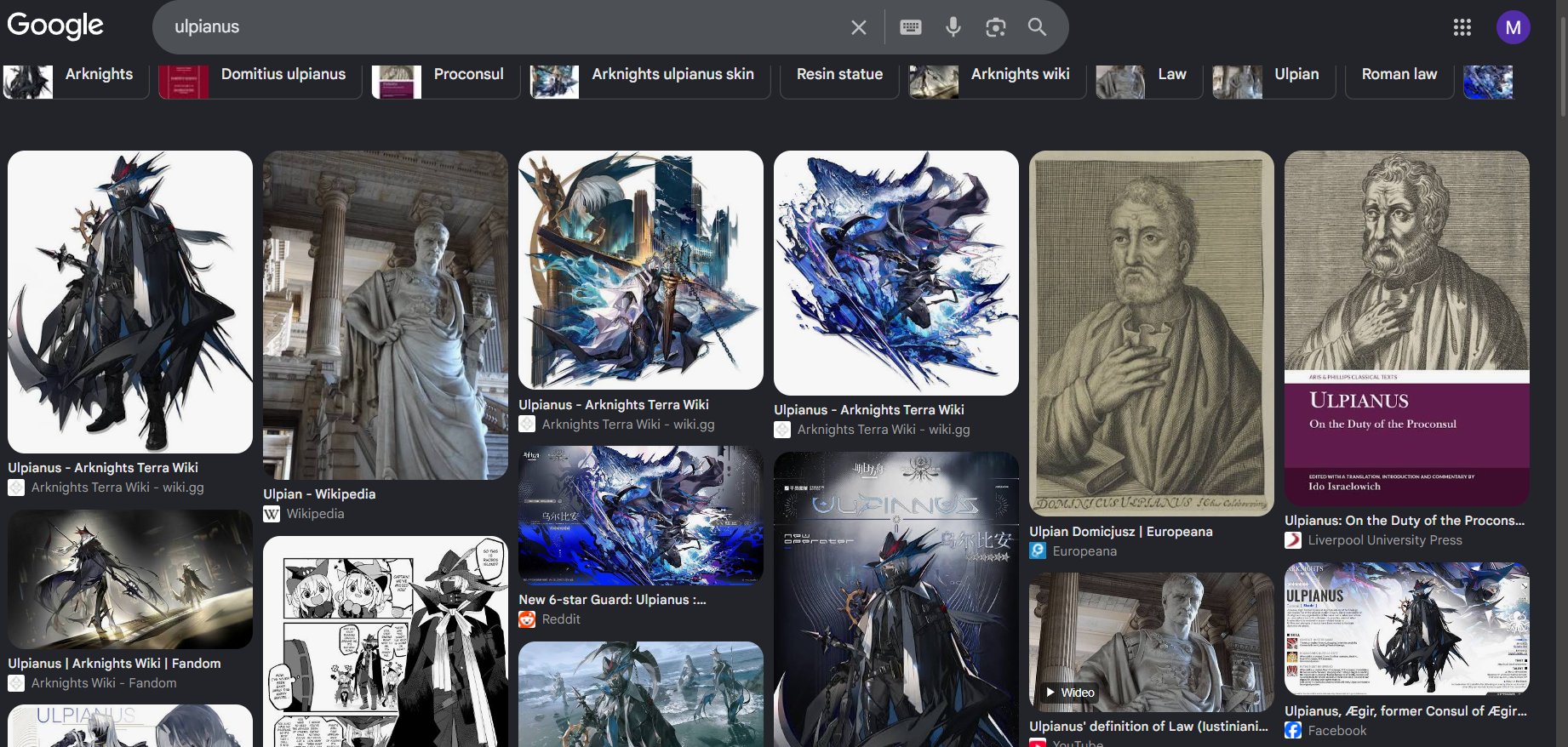
Task: Filter results by the Arknights chip
Action: [x=77, y=82]
